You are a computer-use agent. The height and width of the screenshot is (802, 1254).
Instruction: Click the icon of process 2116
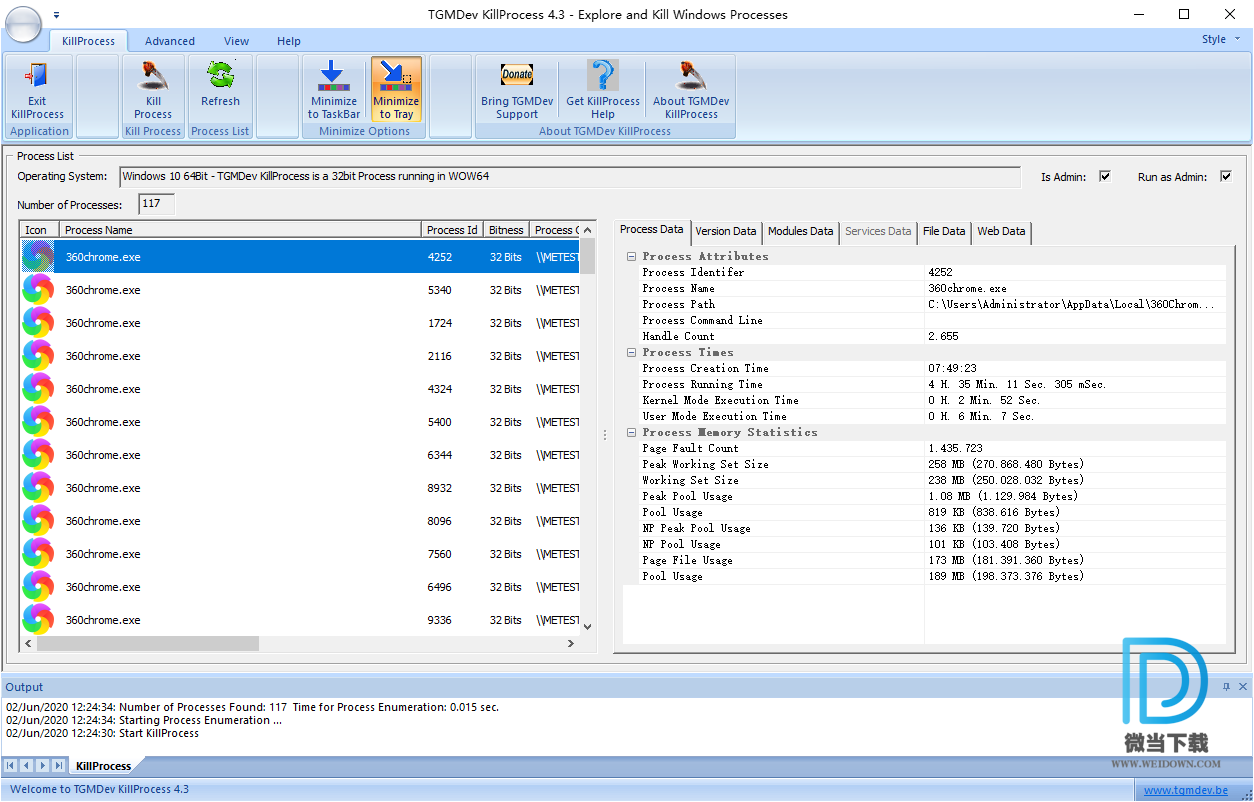pos(38,356)
